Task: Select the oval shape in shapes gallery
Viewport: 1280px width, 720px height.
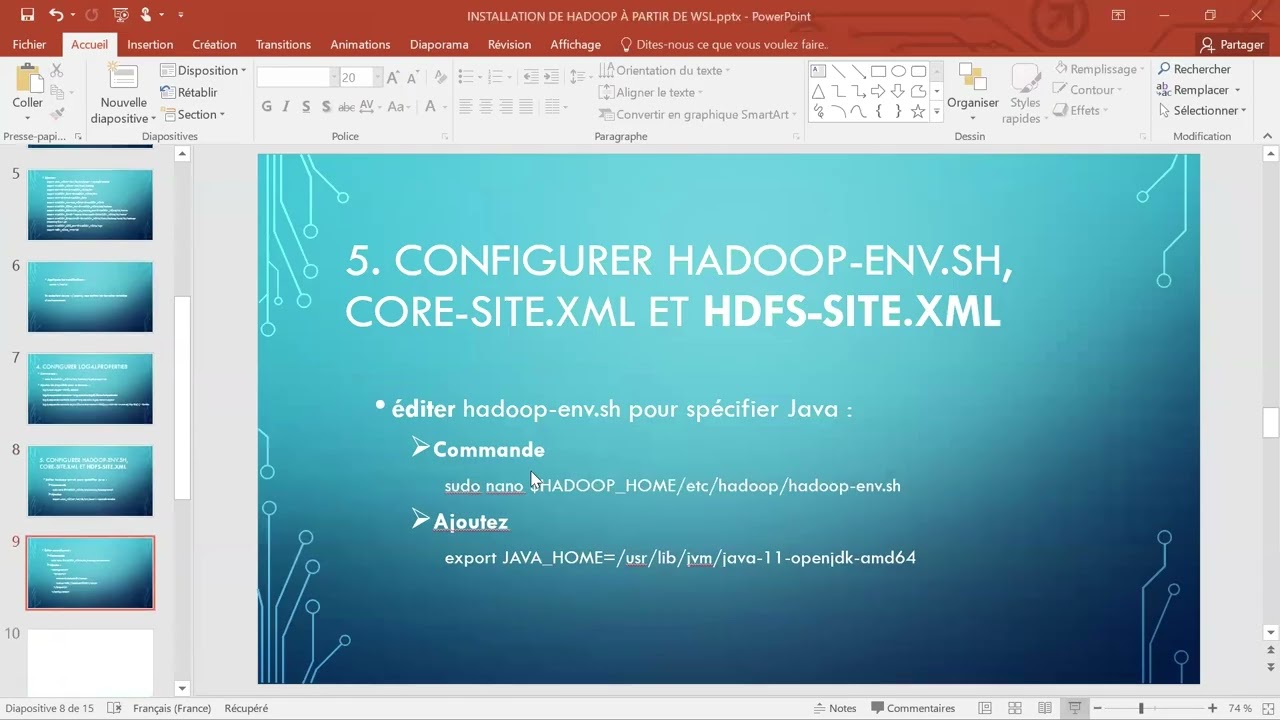Action: (x=898, y=71)
